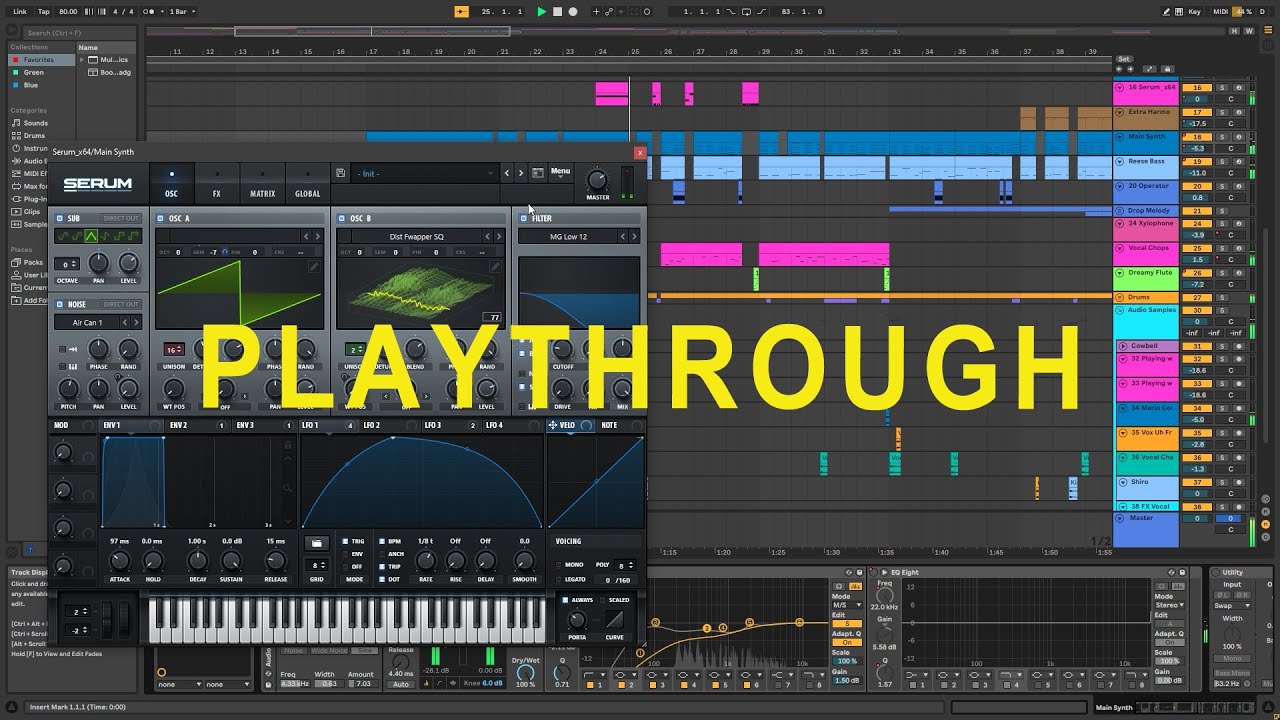The height and width of the screenshot is (720, 1280).
Task: Edit the 80.00 tempo field
Action: point(67,12)
